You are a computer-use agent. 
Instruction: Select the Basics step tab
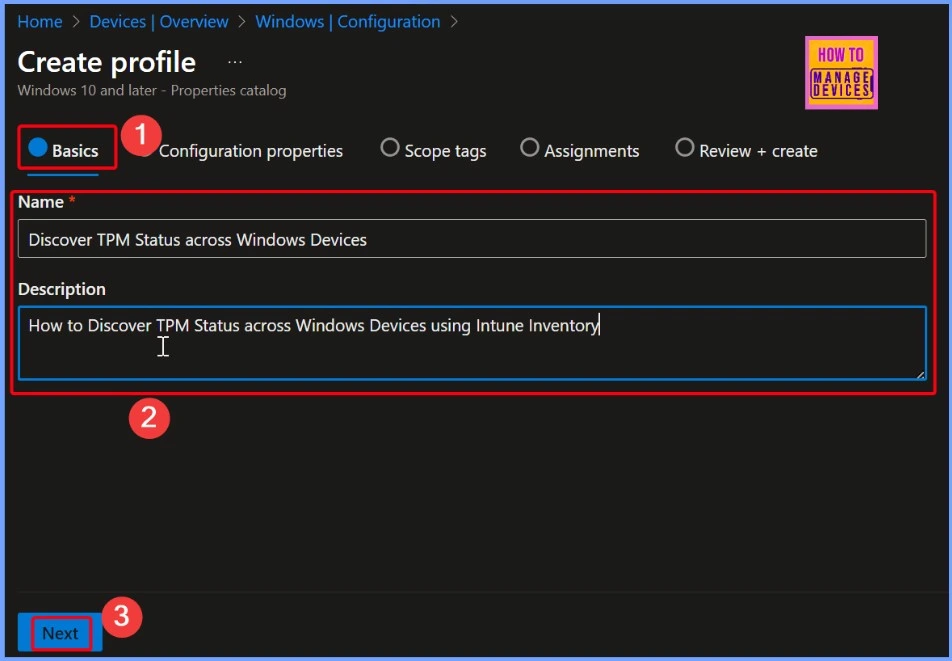click(63, 150)
